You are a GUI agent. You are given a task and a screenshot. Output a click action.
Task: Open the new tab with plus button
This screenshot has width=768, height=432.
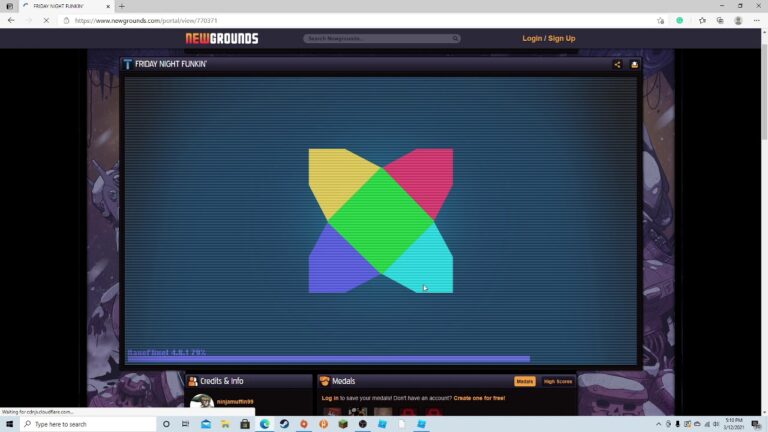click(x=122, y=6)
